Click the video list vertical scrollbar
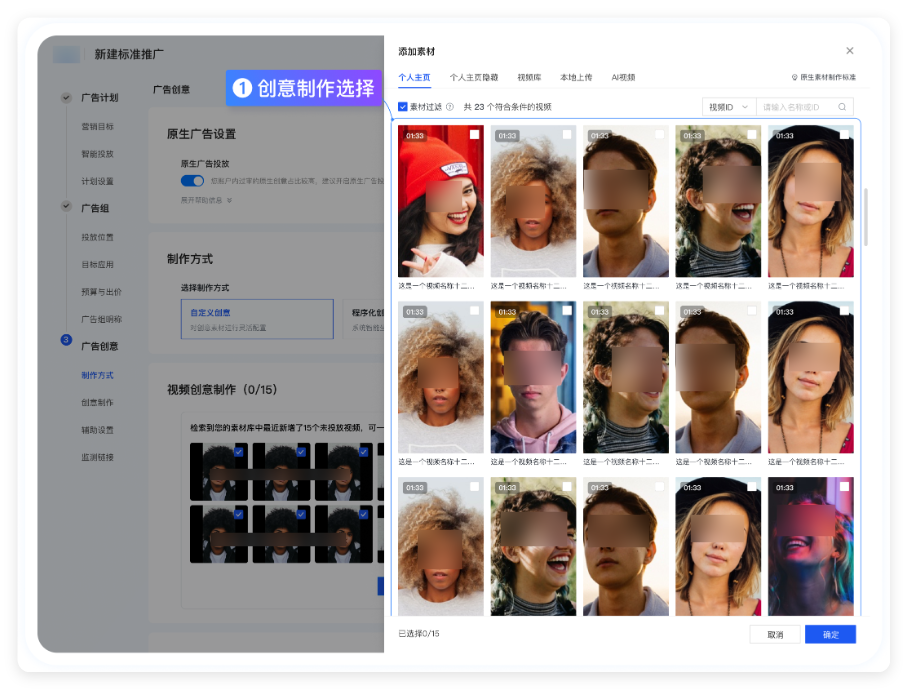Viewport: 907px width, 689px height. pos(865,217)
